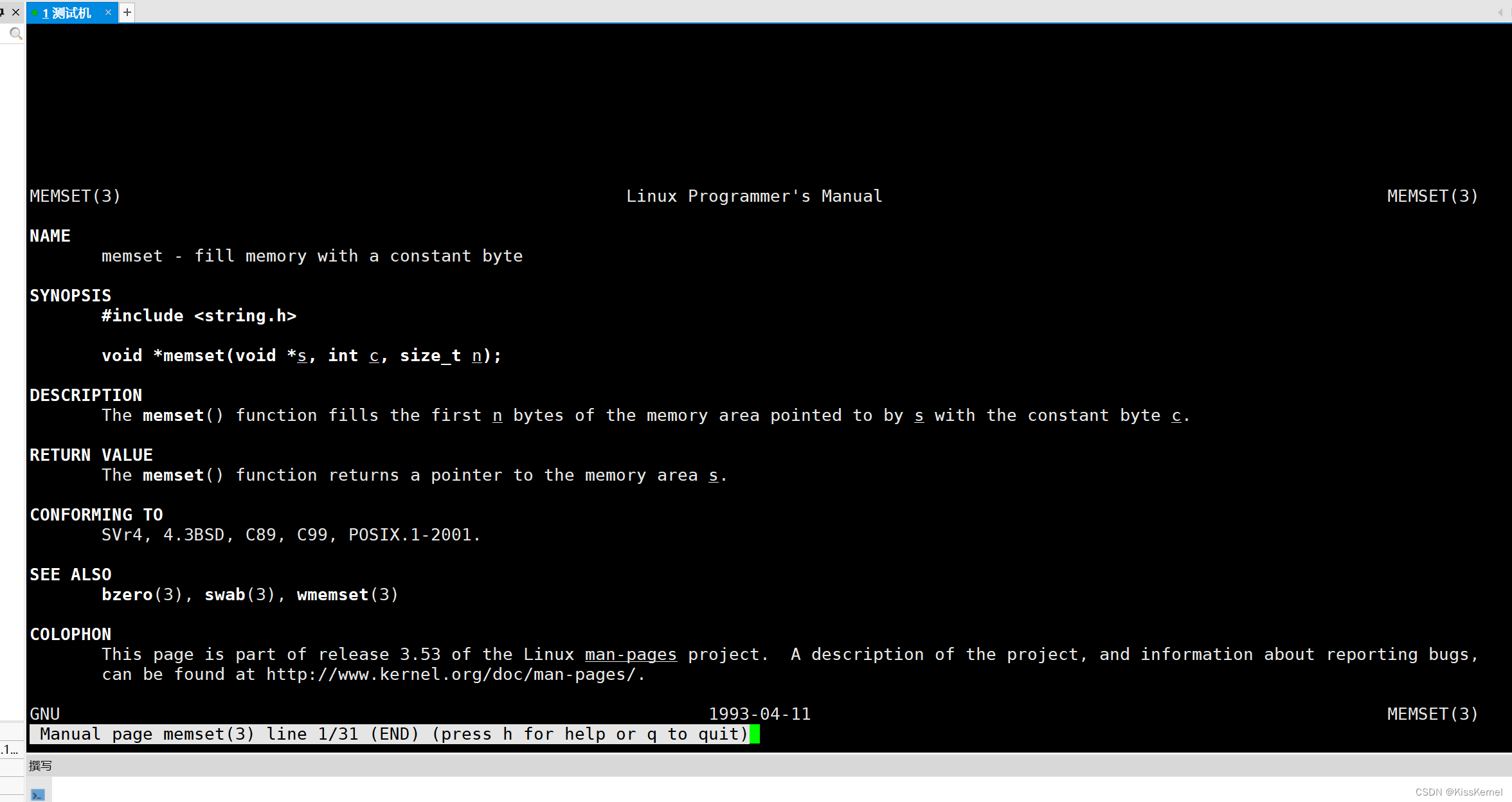Click '#include <string.h>' line

click(199, 316)
